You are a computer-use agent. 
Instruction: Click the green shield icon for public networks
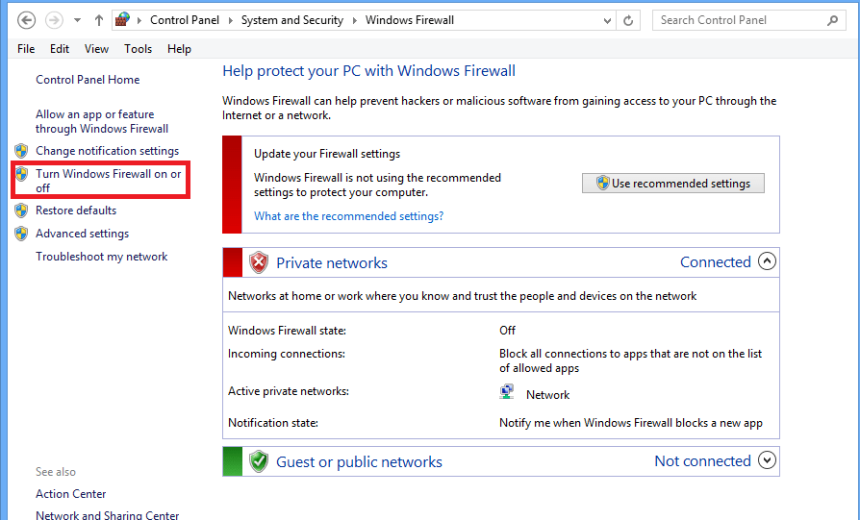point(259,461)
